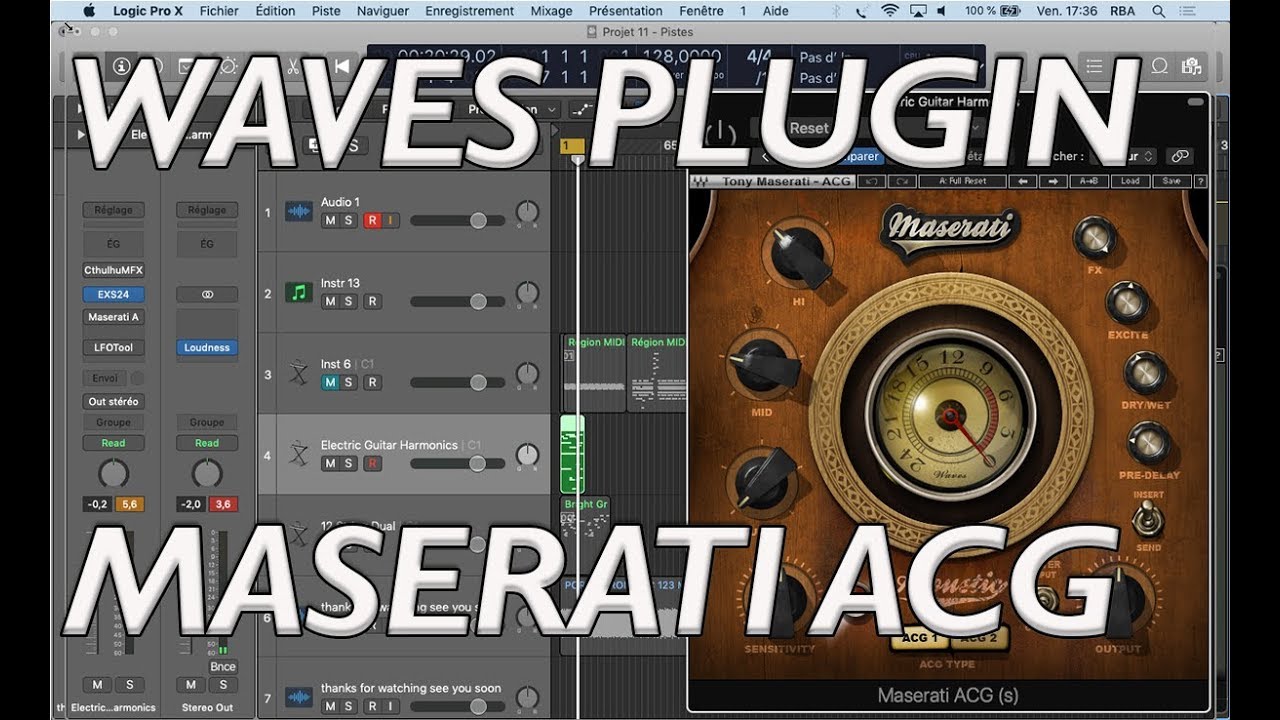Image resolution: width=1280 pixels, height=720 pixels.
Task: Click the Save button in the Waves plugin
Action: (x=1171, y=182)
